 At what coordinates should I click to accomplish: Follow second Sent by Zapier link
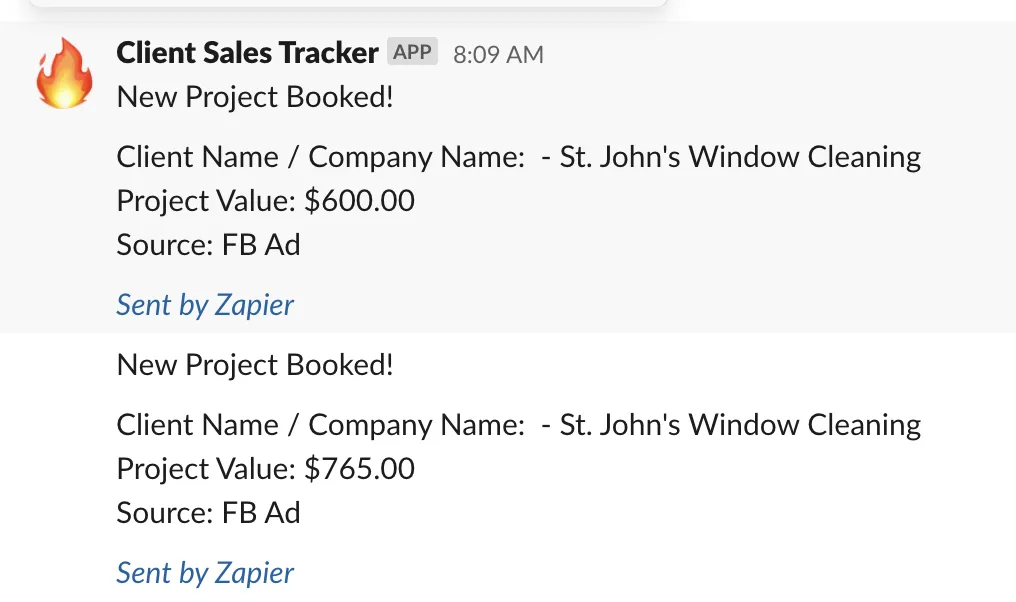tap(205, 573)
